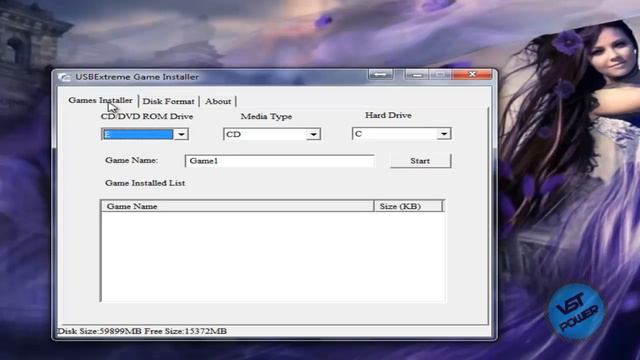The image size is (640, 360).
Task: Minimize the USBExtreme Game Installer window
Action: coord(417,75)
